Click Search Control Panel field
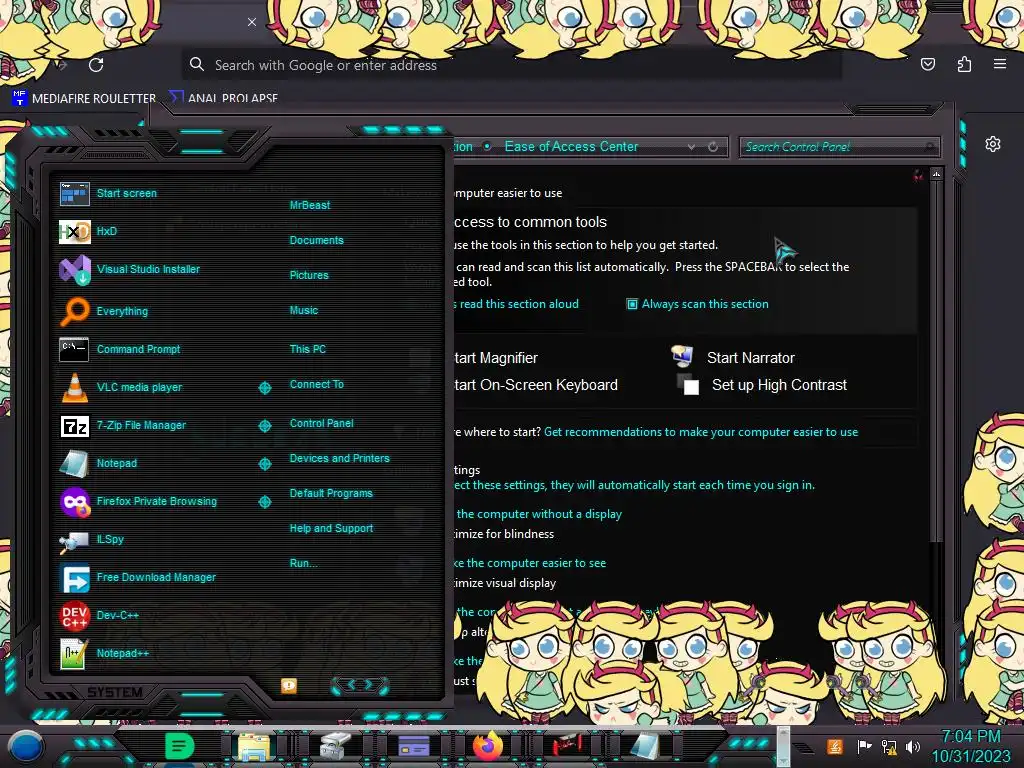The width and height of the screenshot is (1024, 768). pyautogui.click(x=840, y=147)
